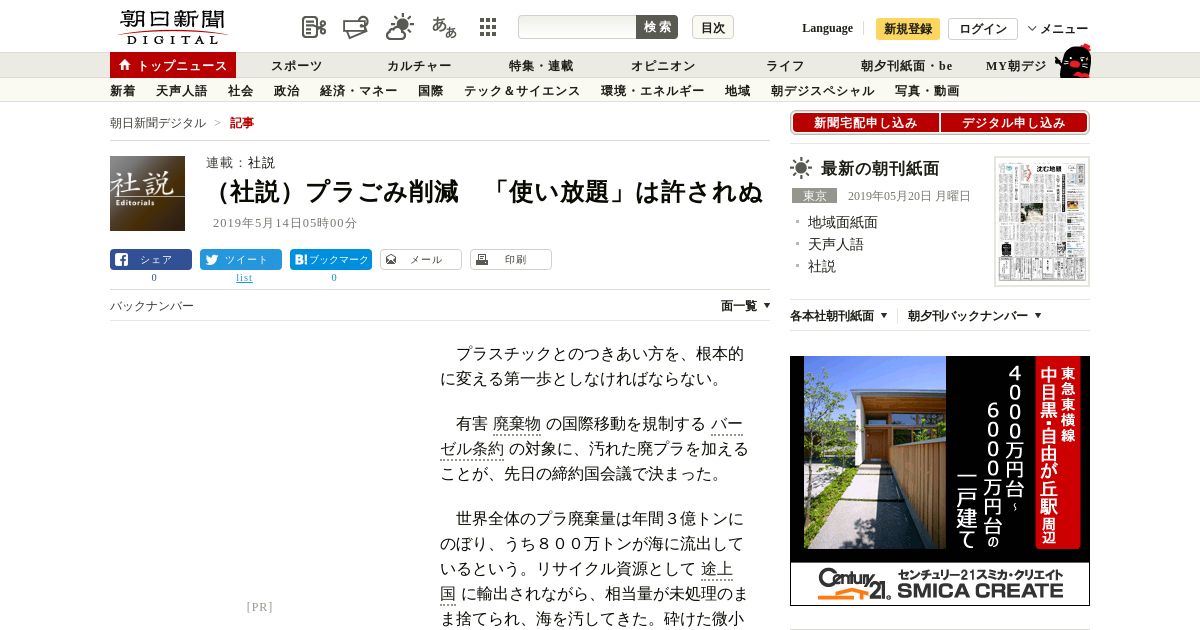Select 天声人語 in sub-navigation

tap(182, 91)
